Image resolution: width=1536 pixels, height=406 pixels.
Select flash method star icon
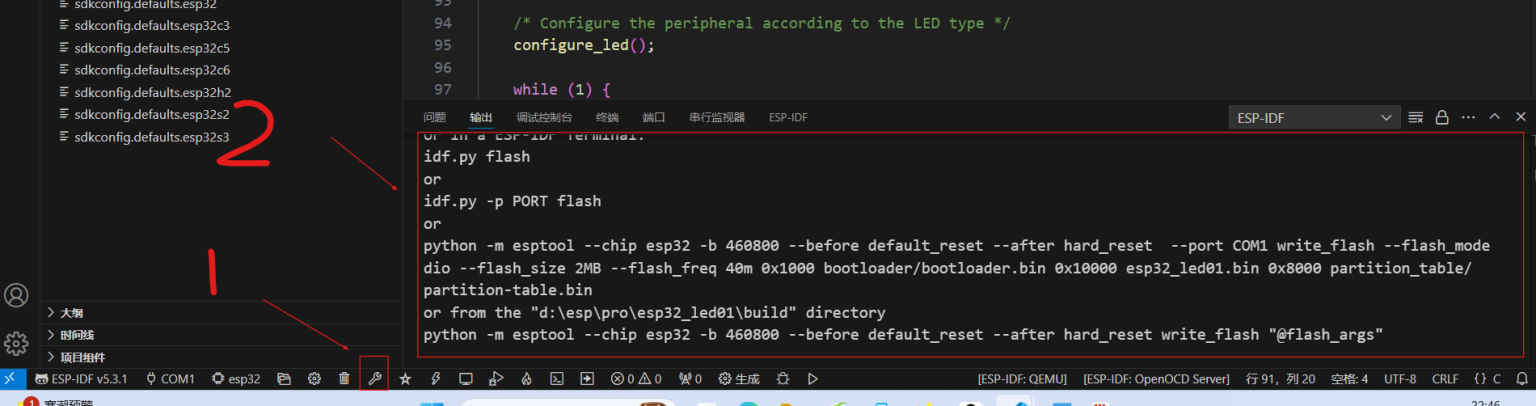[405, 379]
